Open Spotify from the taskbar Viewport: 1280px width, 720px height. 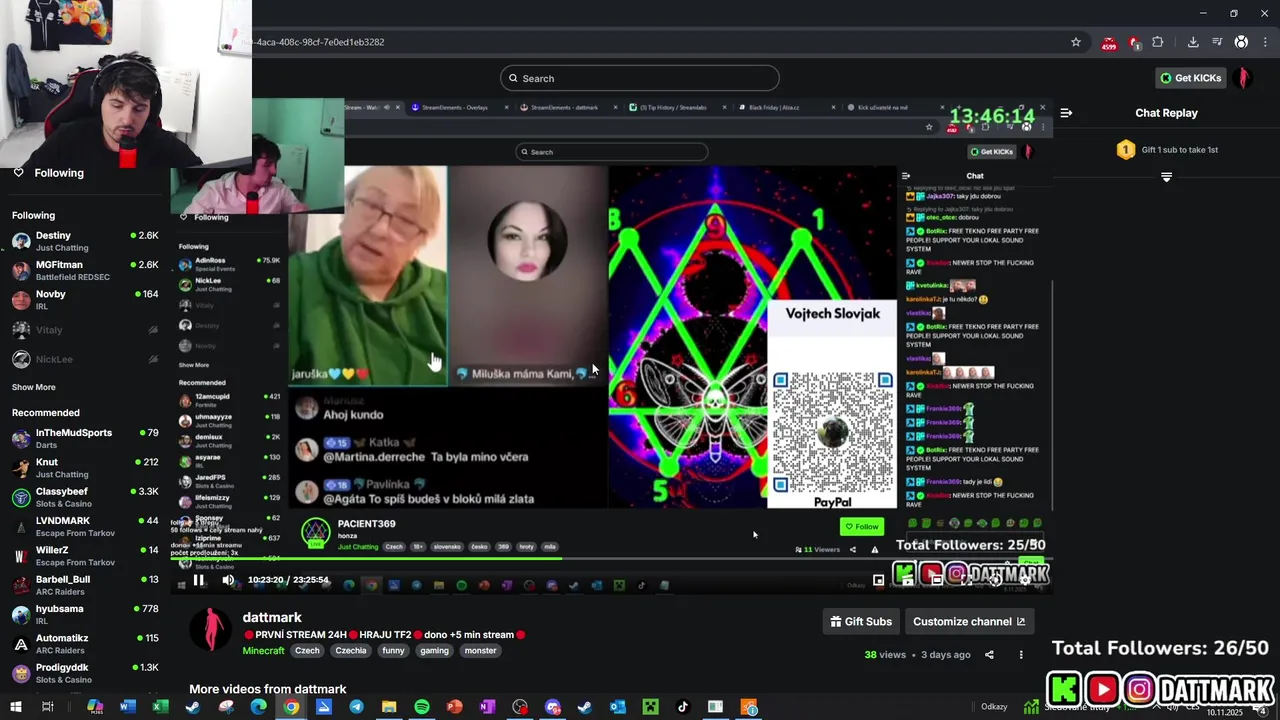point(422,707)
